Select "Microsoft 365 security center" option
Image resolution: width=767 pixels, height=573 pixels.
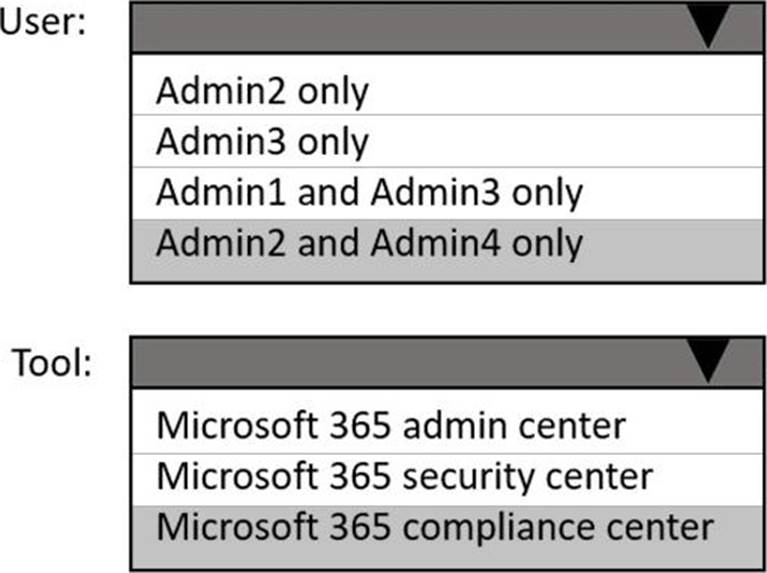(405, 476)
